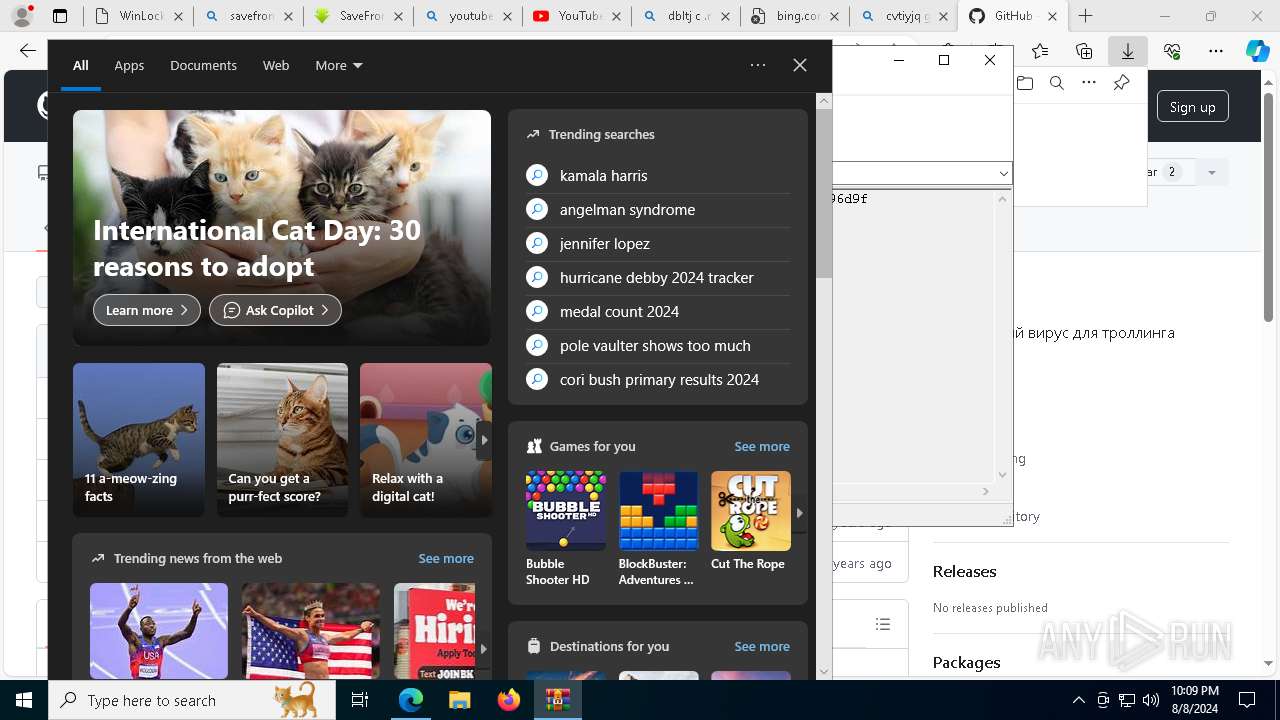
Task: Search trending topic angelman syndrome
Action: point(658,209)
